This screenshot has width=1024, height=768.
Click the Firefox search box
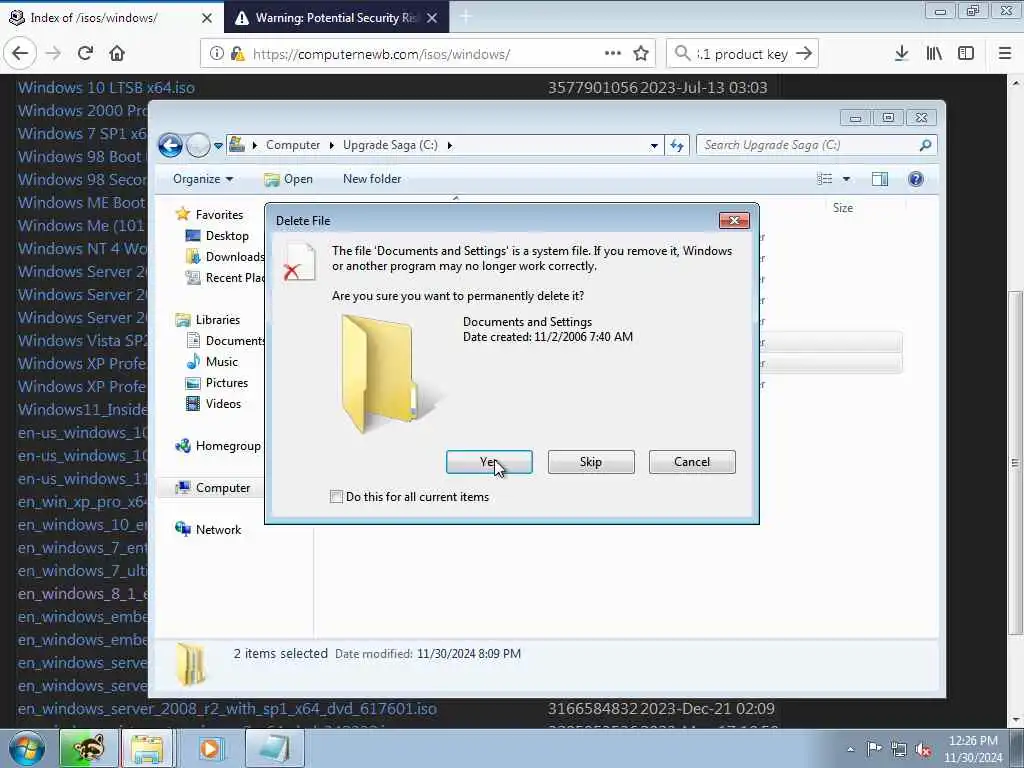(x=742, y=54)
